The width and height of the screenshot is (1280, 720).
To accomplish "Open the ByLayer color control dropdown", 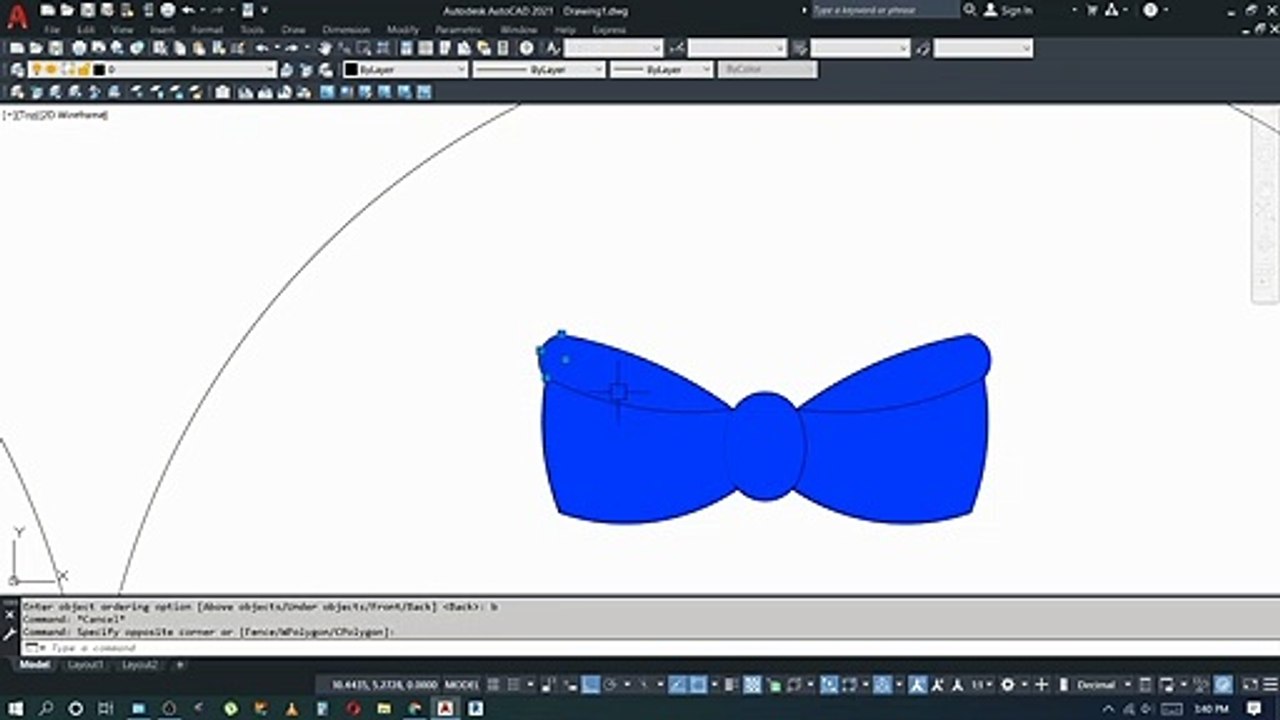I will click(460, 70).
